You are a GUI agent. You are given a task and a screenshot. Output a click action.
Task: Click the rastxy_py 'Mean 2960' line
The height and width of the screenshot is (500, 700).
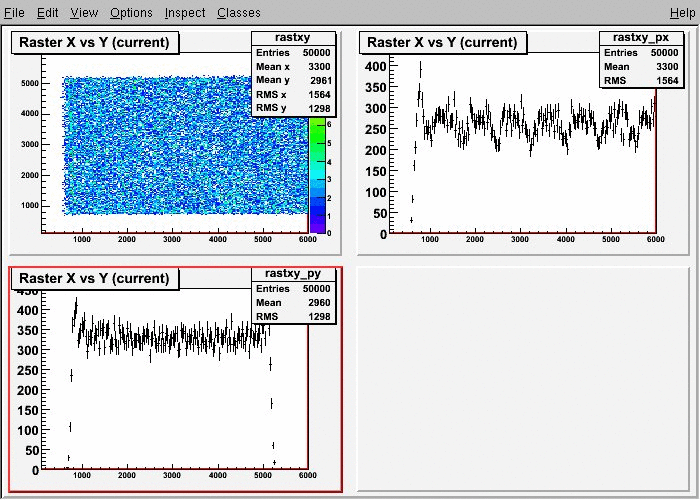coord(293,302)
